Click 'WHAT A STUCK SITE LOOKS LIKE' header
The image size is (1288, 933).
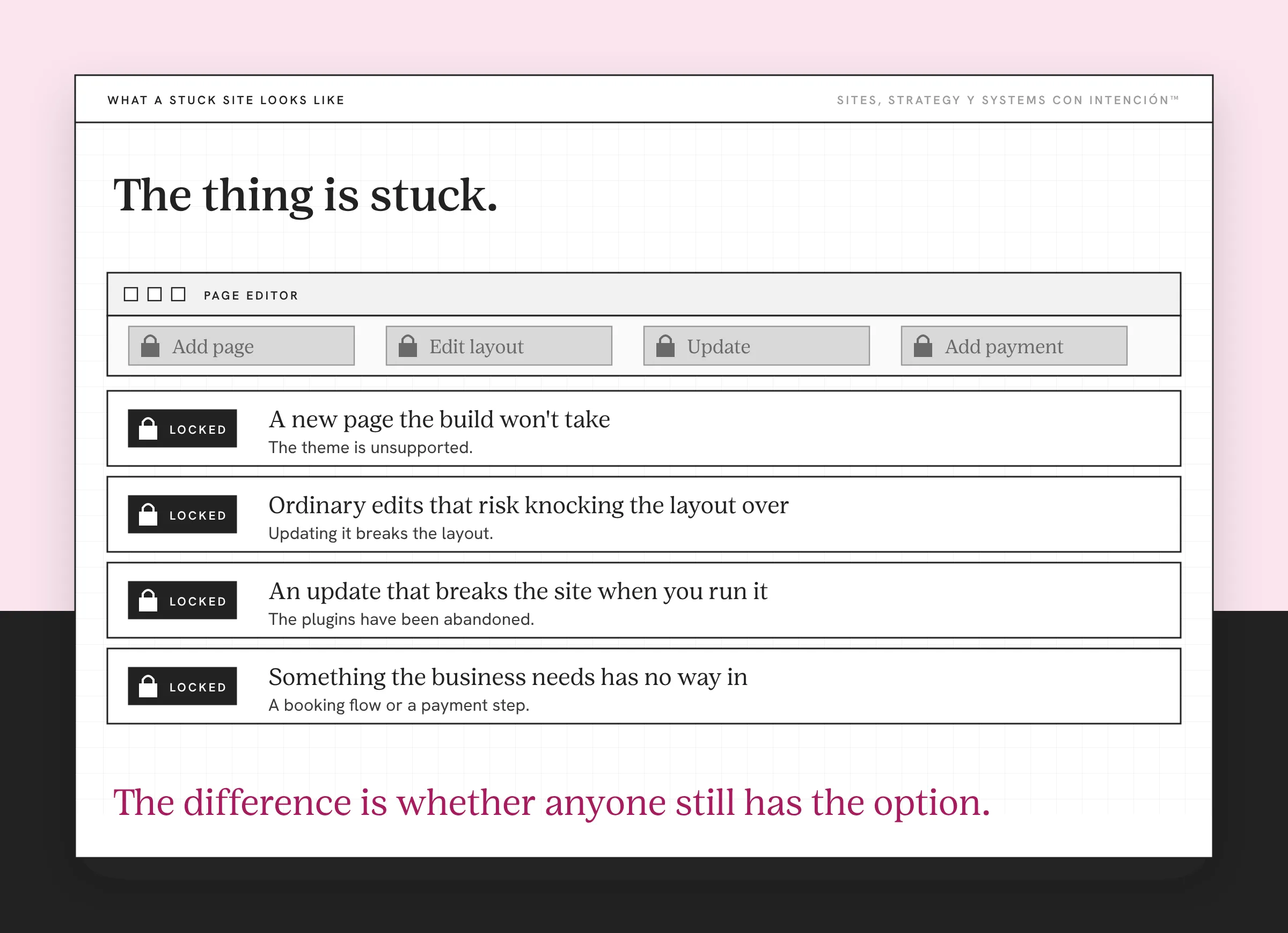226,100
